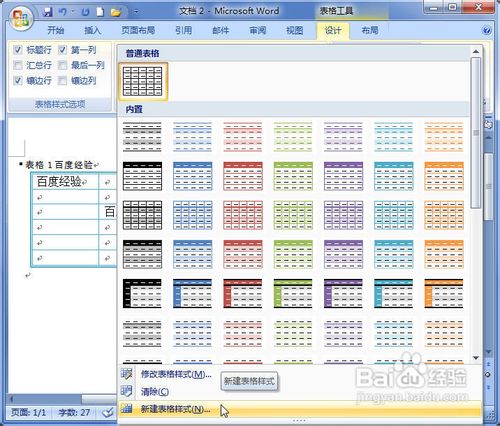This screenshot has width=500, height=426.
Task: Open the 页面布局 Page Layout tab
Action: [x=138, y=31]
